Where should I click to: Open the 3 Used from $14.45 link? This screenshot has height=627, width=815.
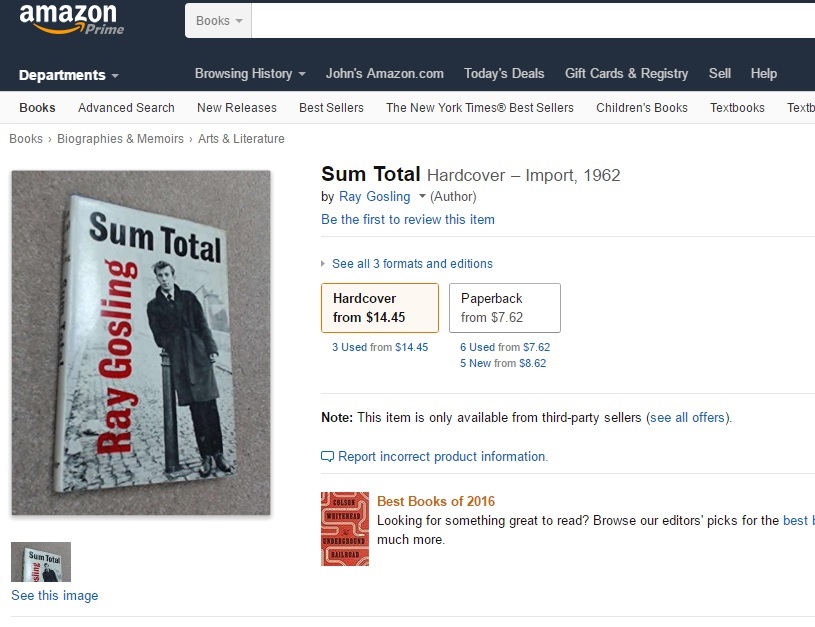point(380,347)
